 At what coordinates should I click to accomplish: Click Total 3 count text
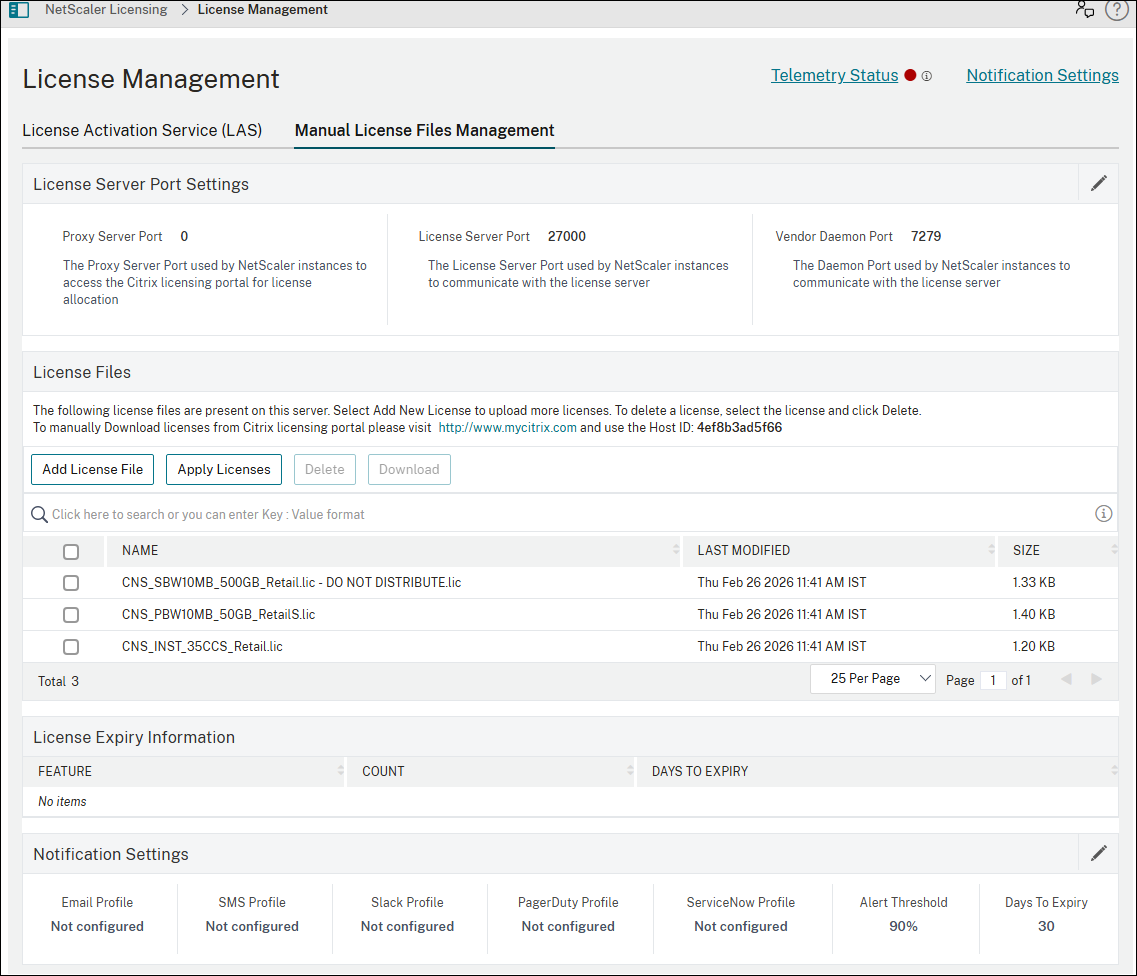pos(59,682)
